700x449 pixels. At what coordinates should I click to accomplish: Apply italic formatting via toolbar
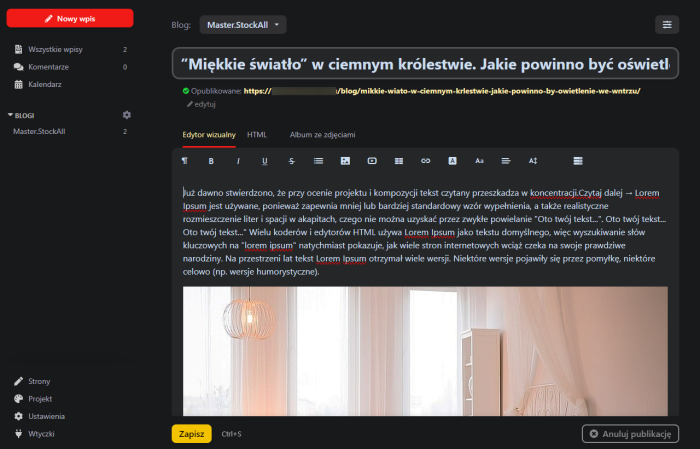(x=238, y=160)
